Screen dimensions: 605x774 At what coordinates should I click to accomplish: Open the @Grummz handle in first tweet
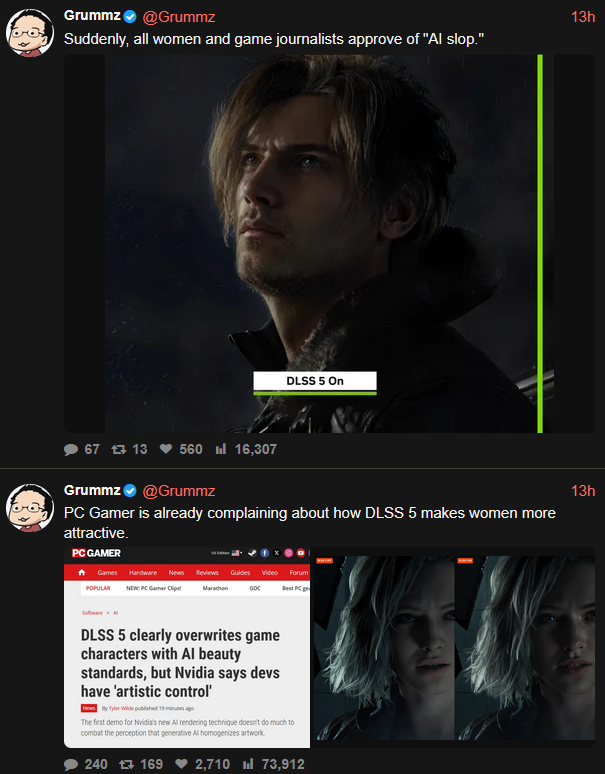point(179,17)
